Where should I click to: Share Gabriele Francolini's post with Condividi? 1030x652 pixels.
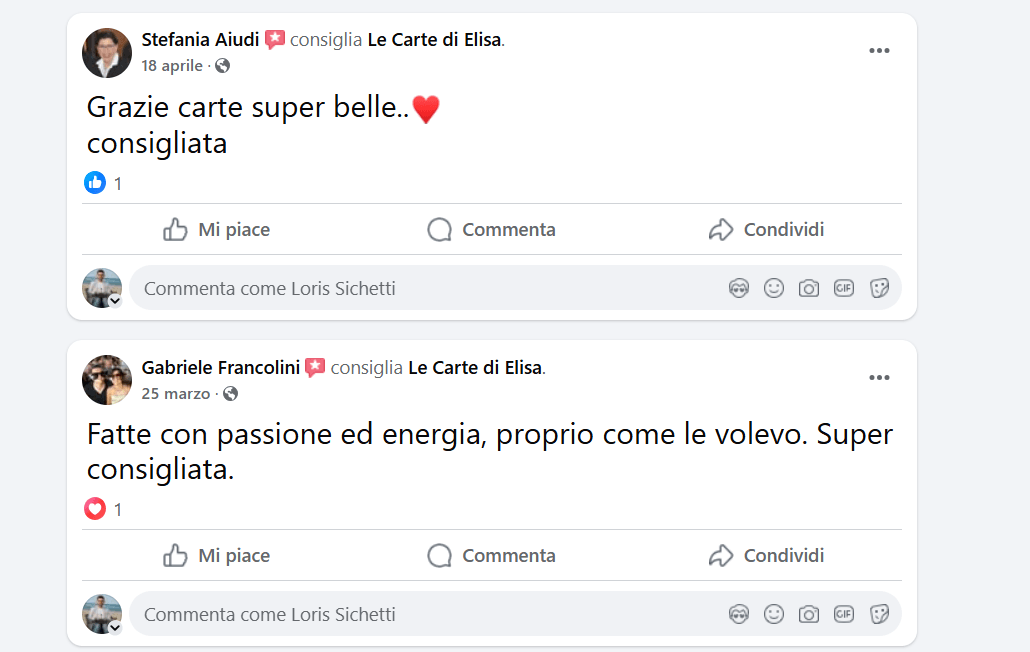coord(766,555)
